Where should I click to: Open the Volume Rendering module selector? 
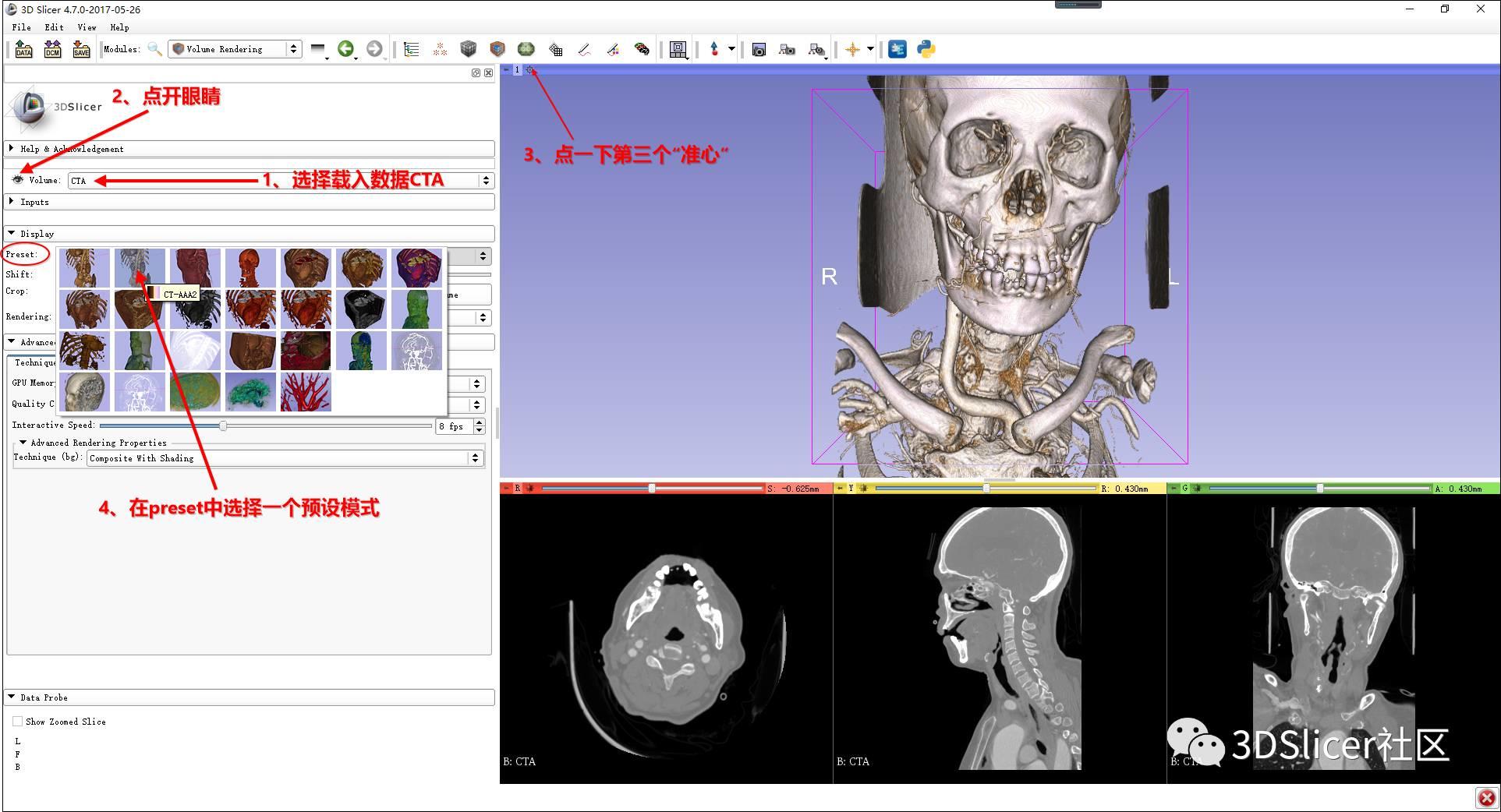pos(235,49)
